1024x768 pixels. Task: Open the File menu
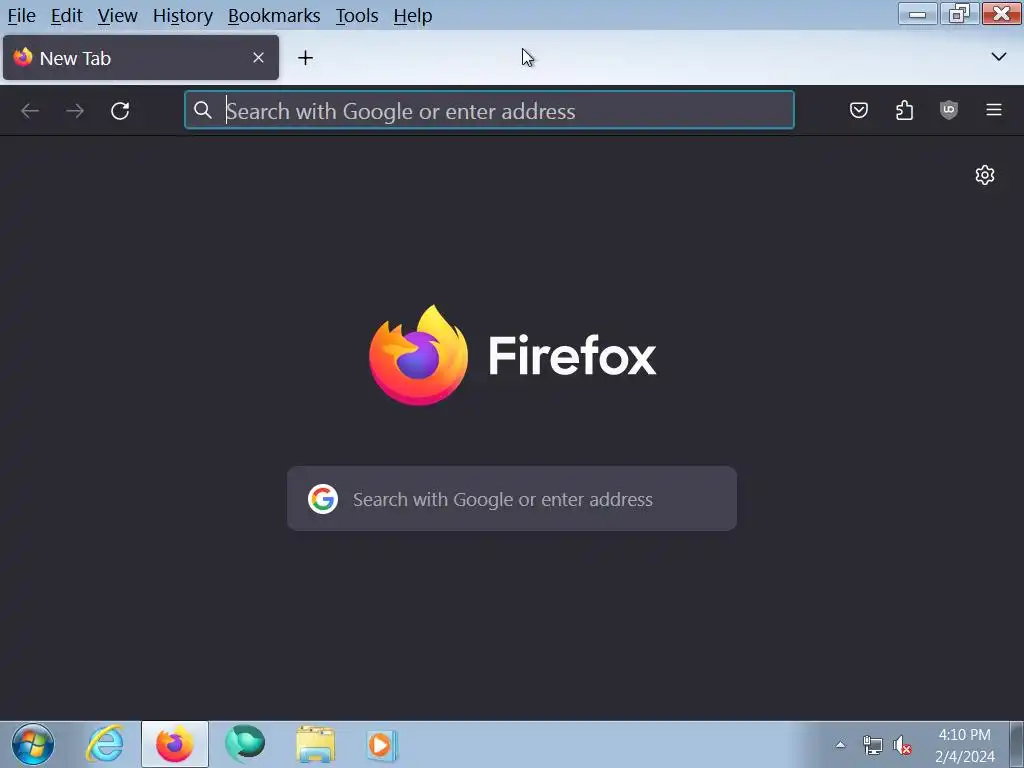pyautogui.click(x=22, y=15)
